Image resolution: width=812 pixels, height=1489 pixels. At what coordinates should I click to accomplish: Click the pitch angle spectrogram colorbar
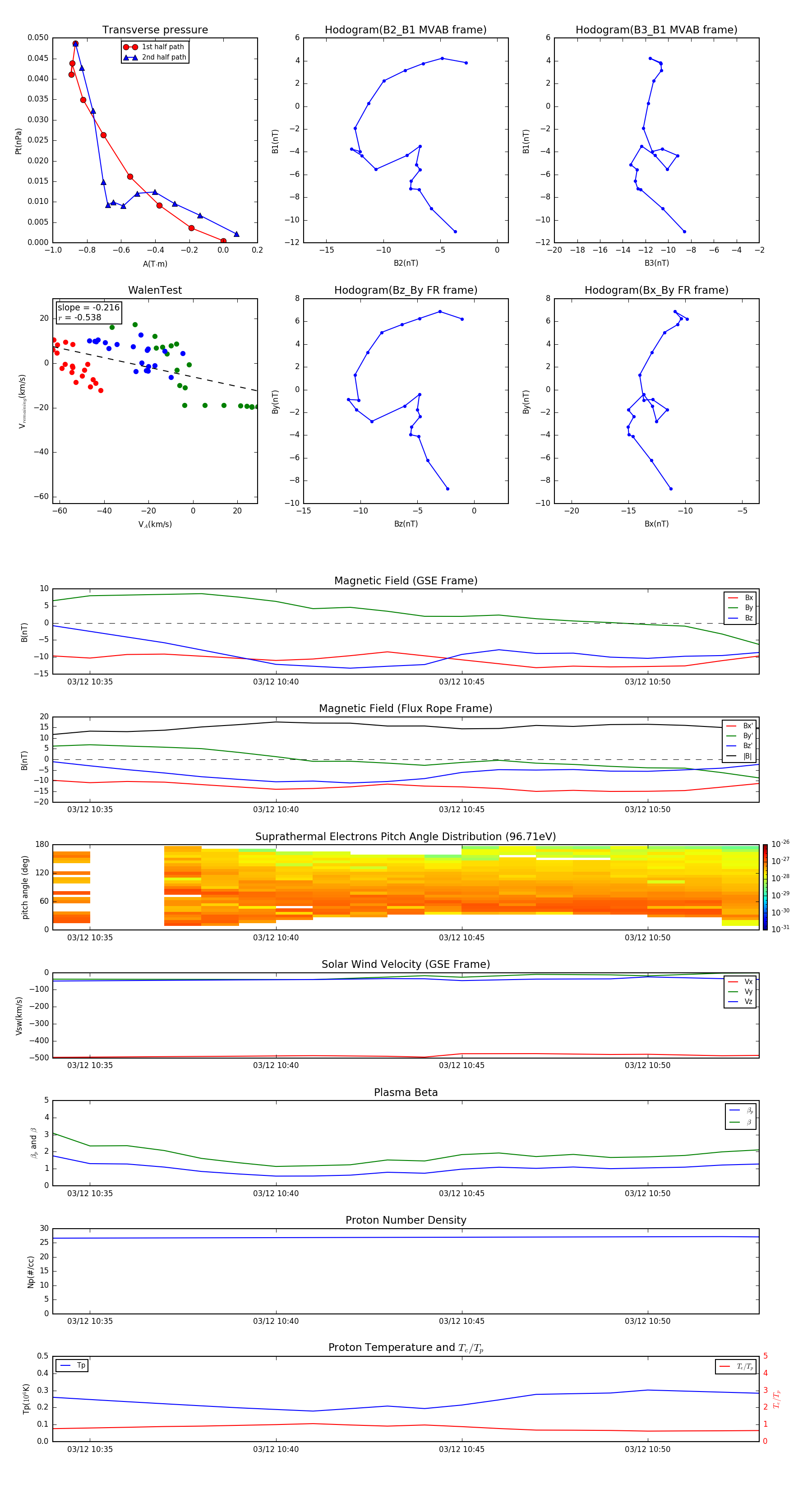tap(765, 887)
